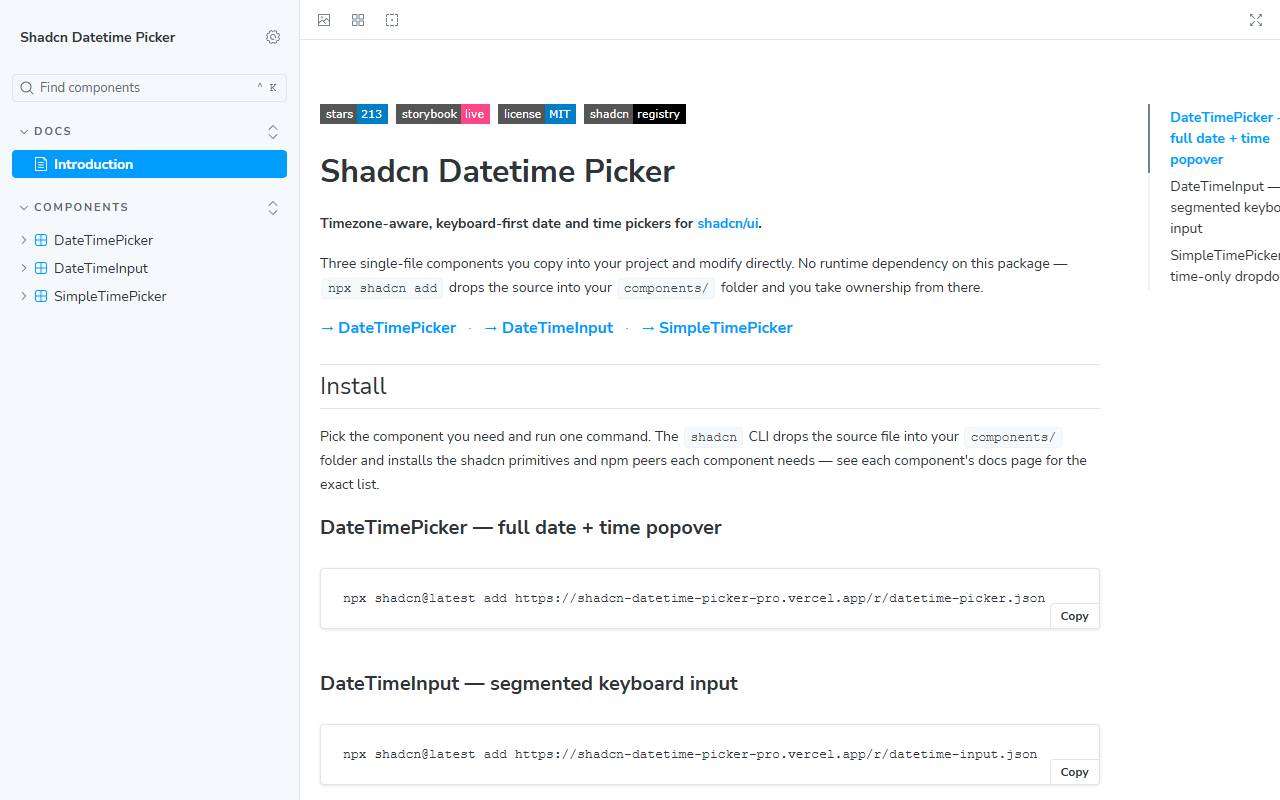Collapse the DOCS section chevron
The height and width of the screenshot is (800, 1280).
(x=24, y=131)
